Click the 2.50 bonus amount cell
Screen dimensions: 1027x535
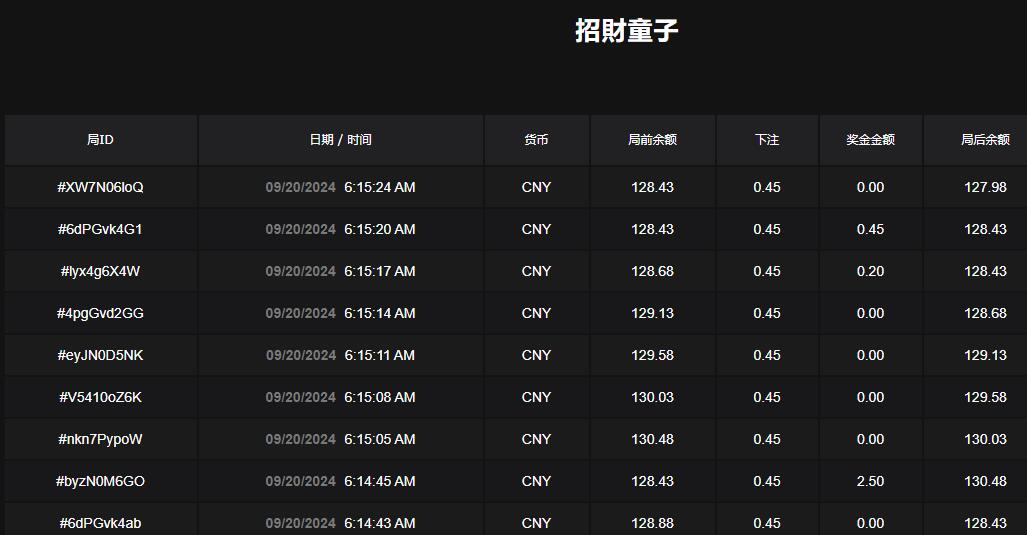(x=870, y=481)
